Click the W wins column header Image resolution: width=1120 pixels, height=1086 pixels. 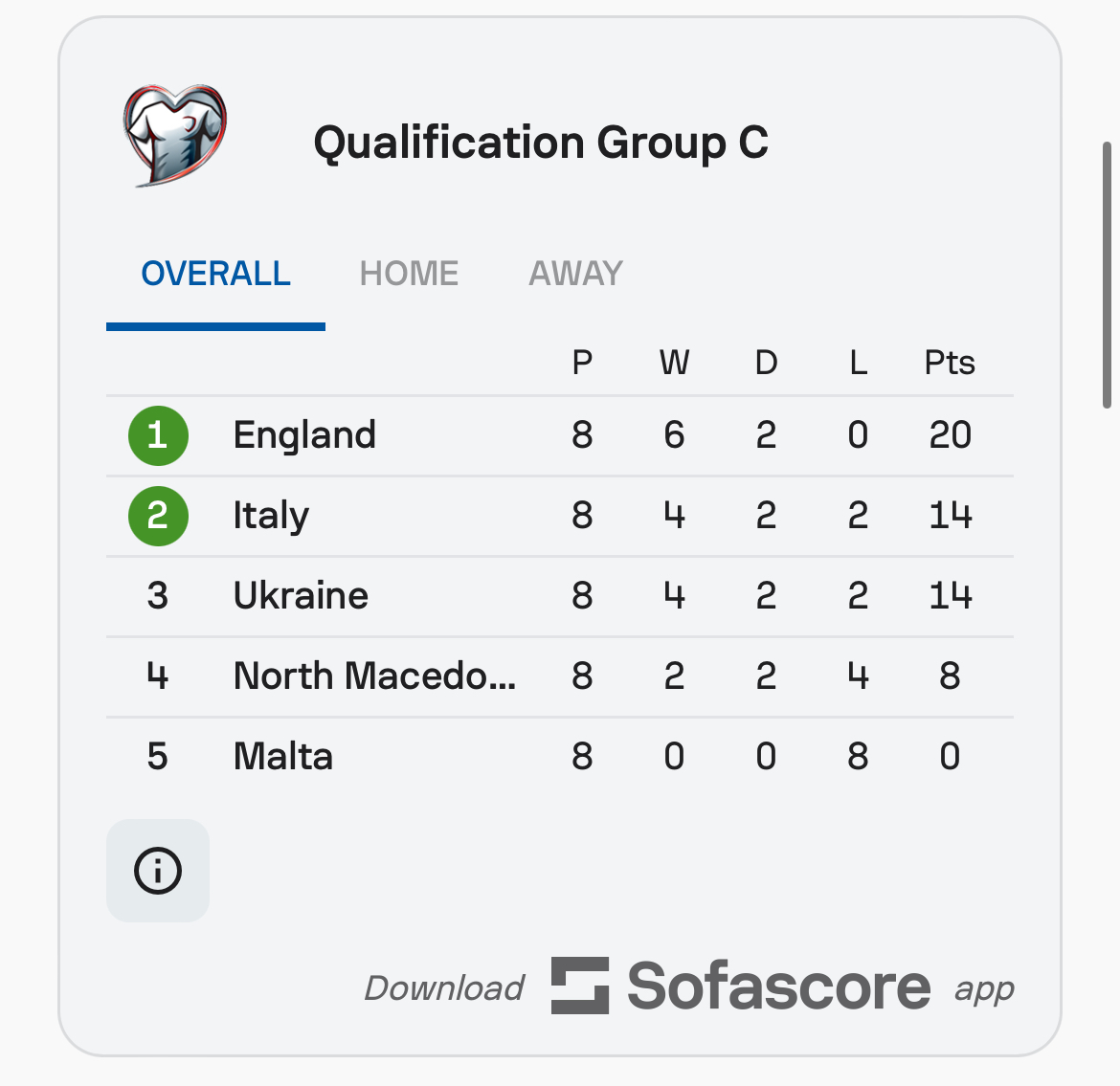674,364
